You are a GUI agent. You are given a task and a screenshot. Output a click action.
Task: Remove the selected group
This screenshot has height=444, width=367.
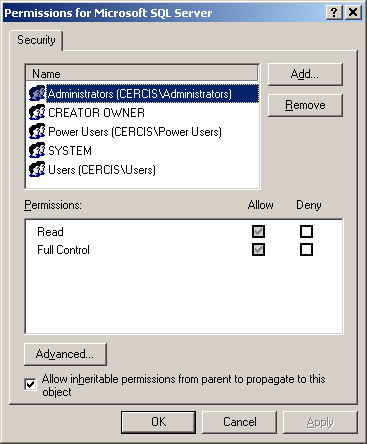pos(305,105)
